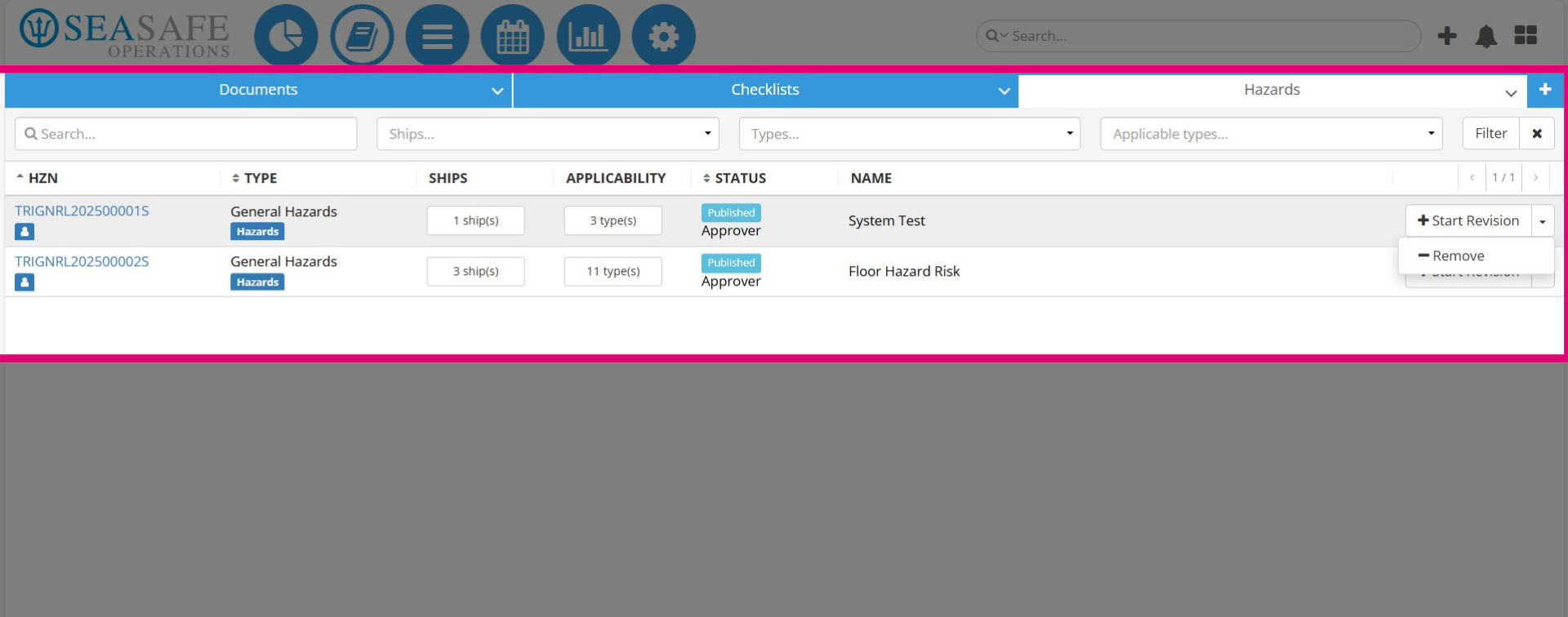Open the Types dropdown filter
1568x617 pixels.
pyautogui.click(x=910, y=134)
